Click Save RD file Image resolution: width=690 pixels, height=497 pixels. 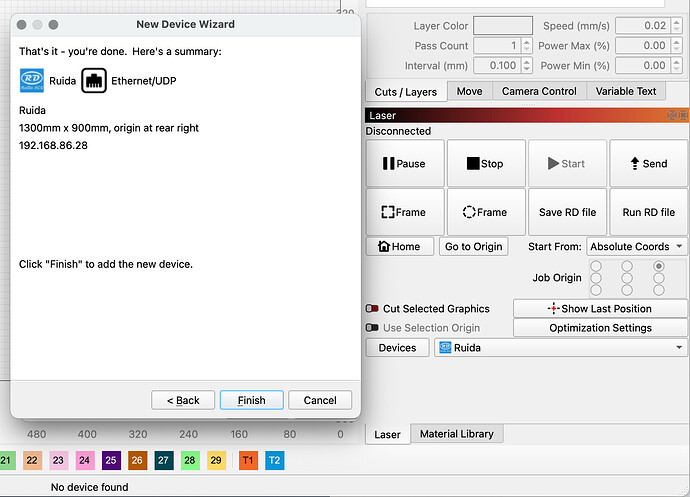coord(567,212)
